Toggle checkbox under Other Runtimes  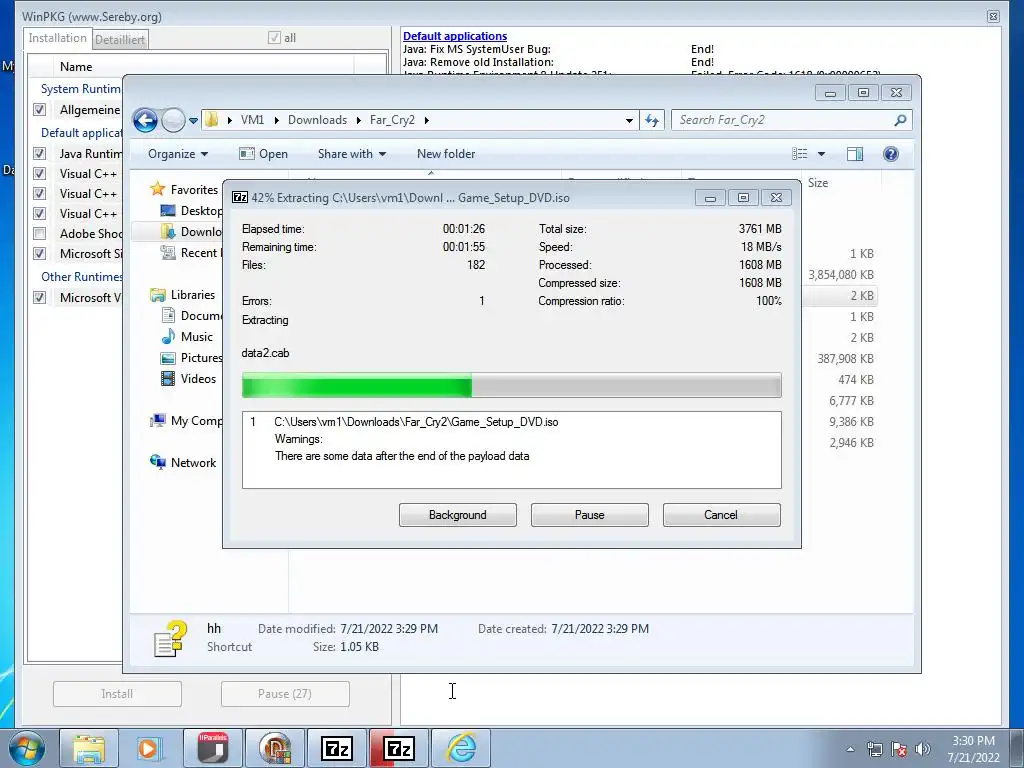pyautogui.click(x=39, y=297)
